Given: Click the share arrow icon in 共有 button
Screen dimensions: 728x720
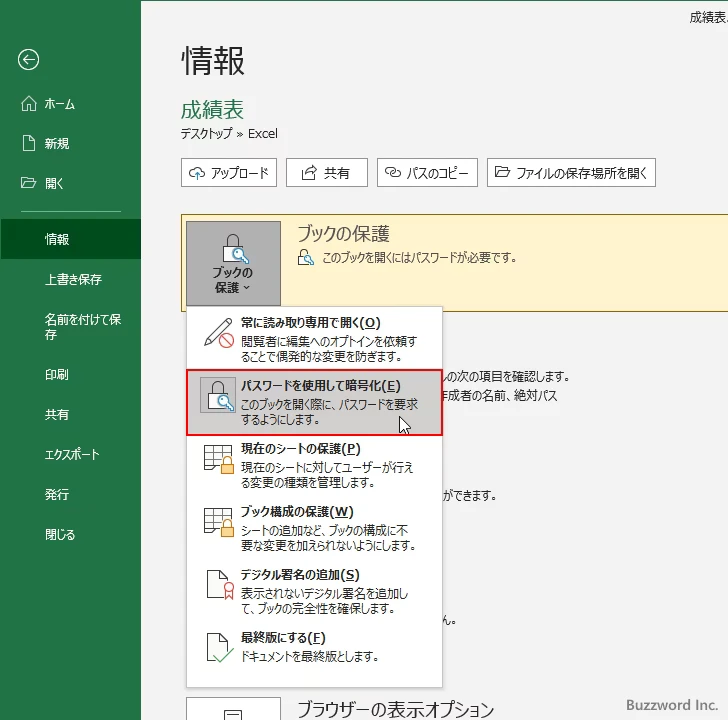Looking at the screenshot, I should click(309, 173).
